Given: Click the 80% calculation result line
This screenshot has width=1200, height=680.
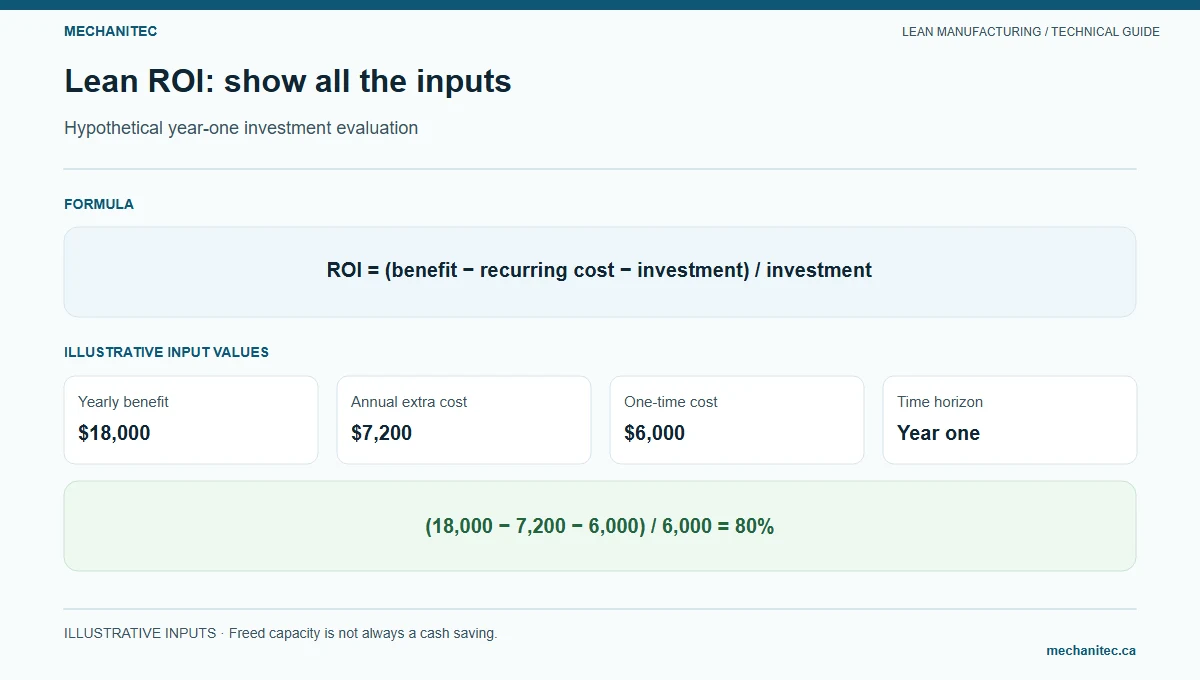Looking at the screenshot, I should coord(600,526).
